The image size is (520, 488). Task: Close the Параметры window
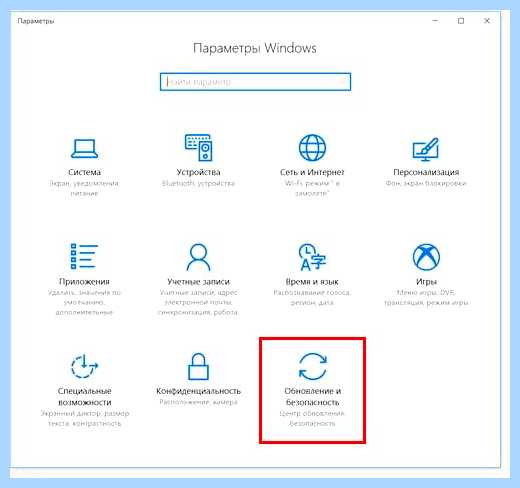tap(487, 21)
